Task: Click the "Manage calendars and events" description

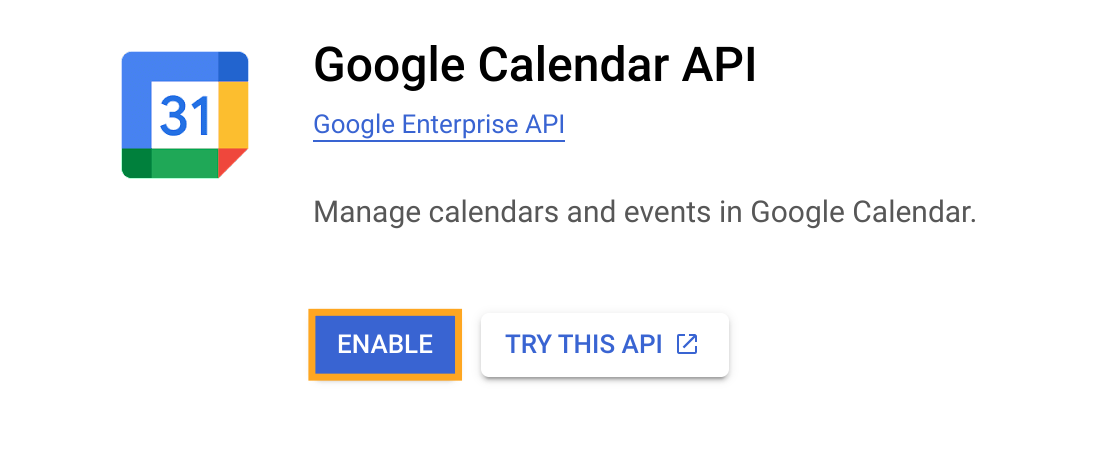Action: point(644,212)
